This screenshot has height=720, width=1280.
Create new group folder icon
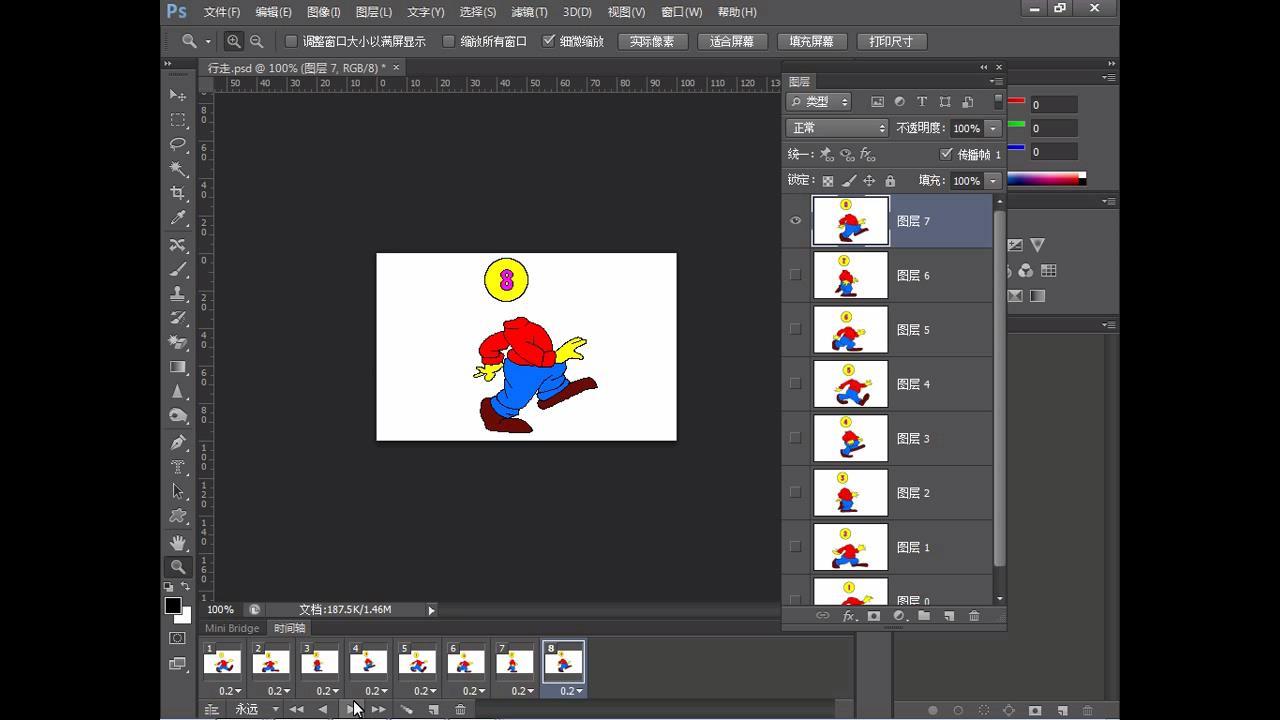(924, 616)
